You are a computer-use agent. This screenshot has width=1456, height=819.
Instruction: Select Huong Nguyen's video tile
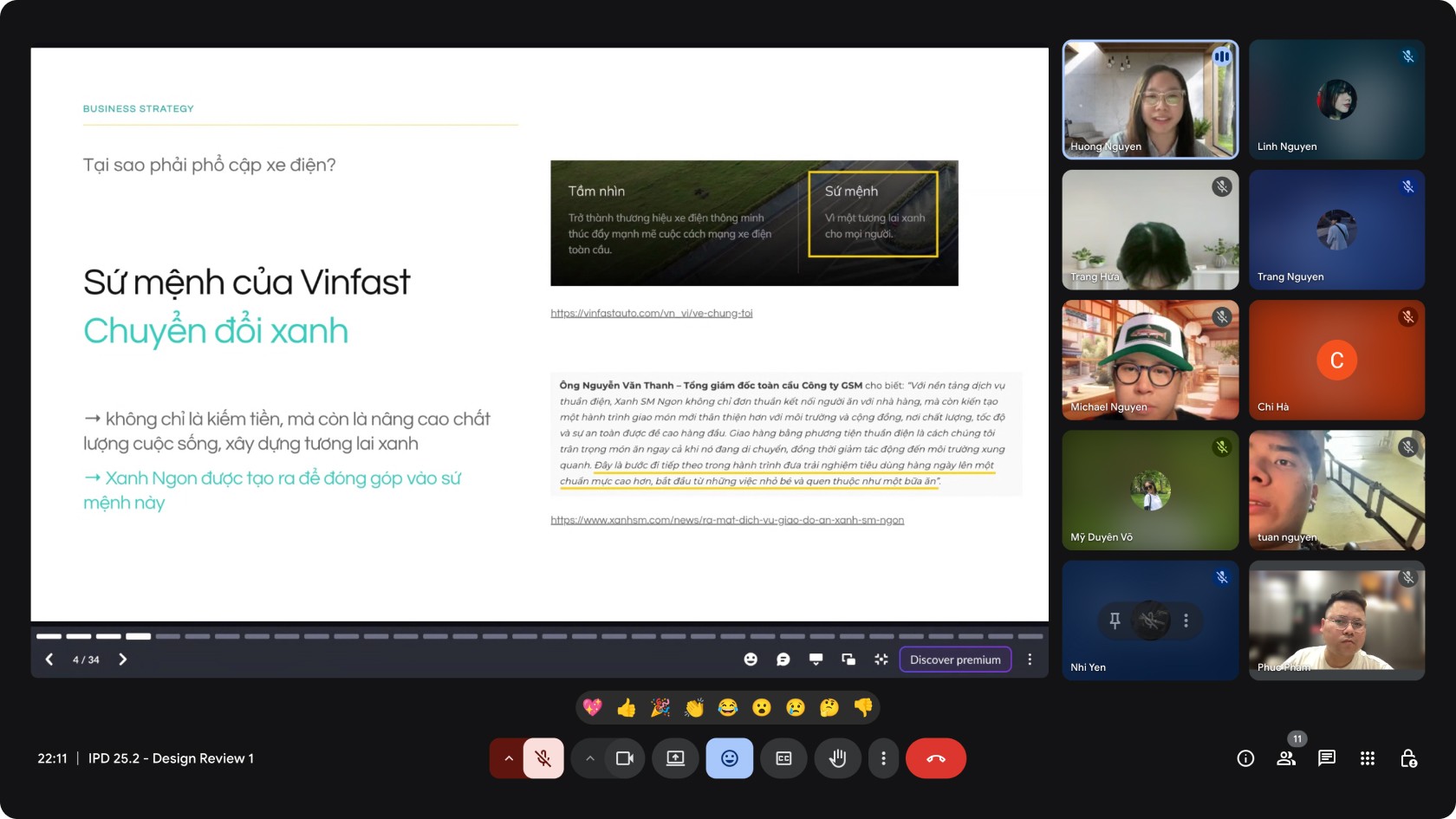click(1150, 100)
